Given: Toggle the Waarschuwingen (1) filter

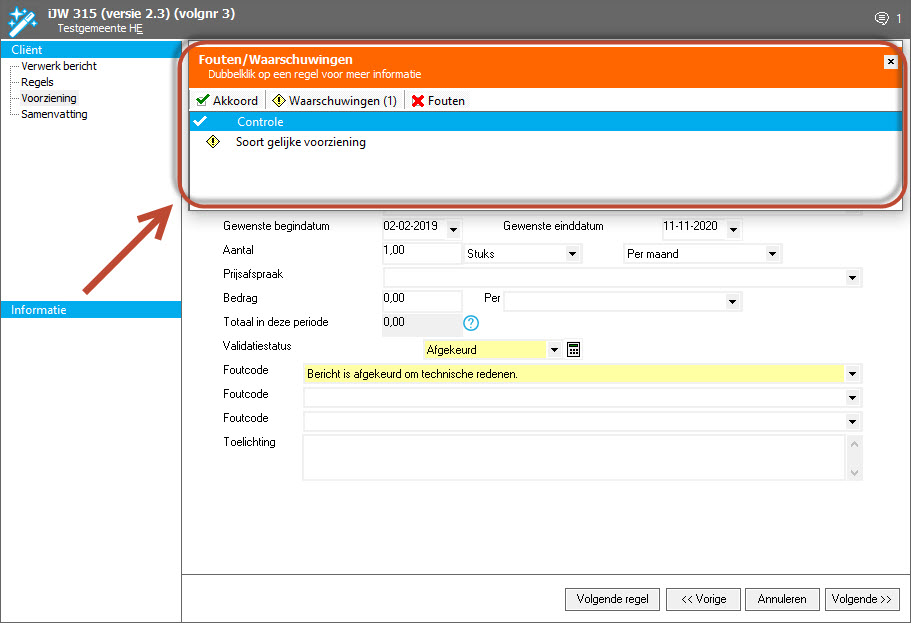Looking at the screenshot, I should 334,101.
